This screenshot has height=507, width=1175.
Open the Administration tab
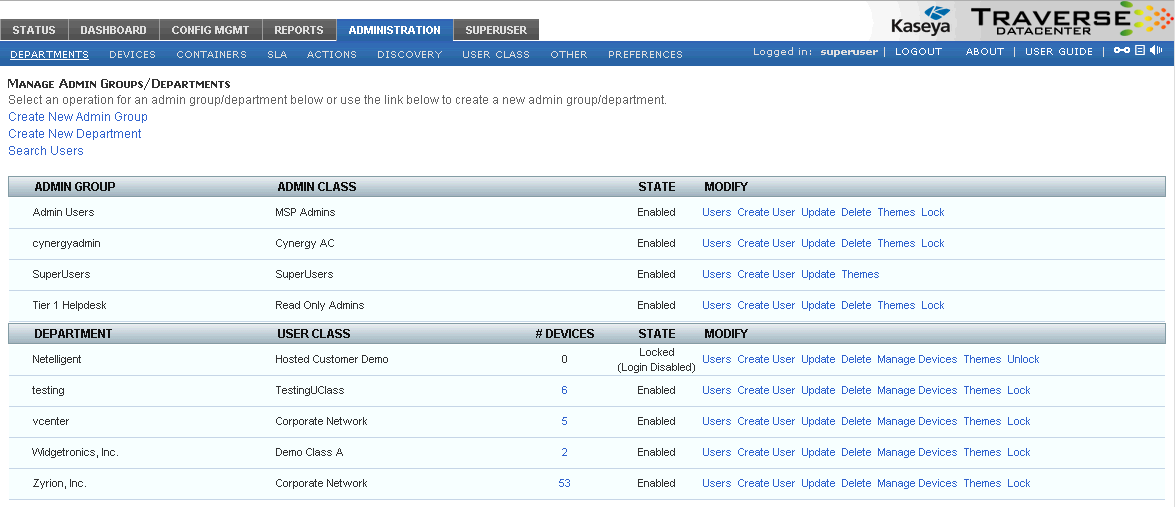394,30
